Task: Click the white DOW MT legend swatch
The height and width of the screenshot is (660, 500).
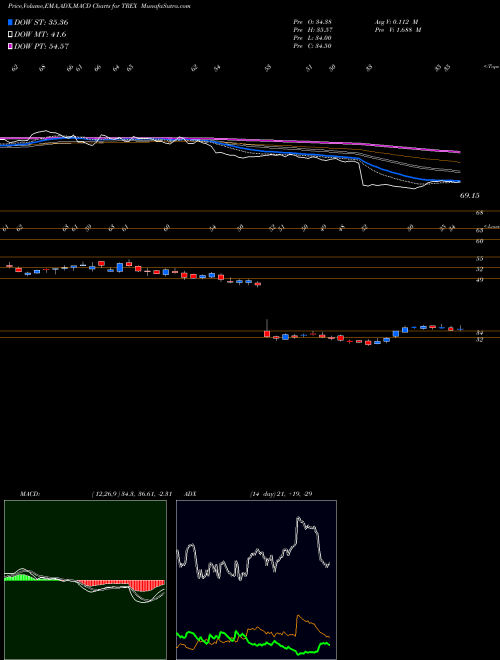Action: tap(11, 35)
